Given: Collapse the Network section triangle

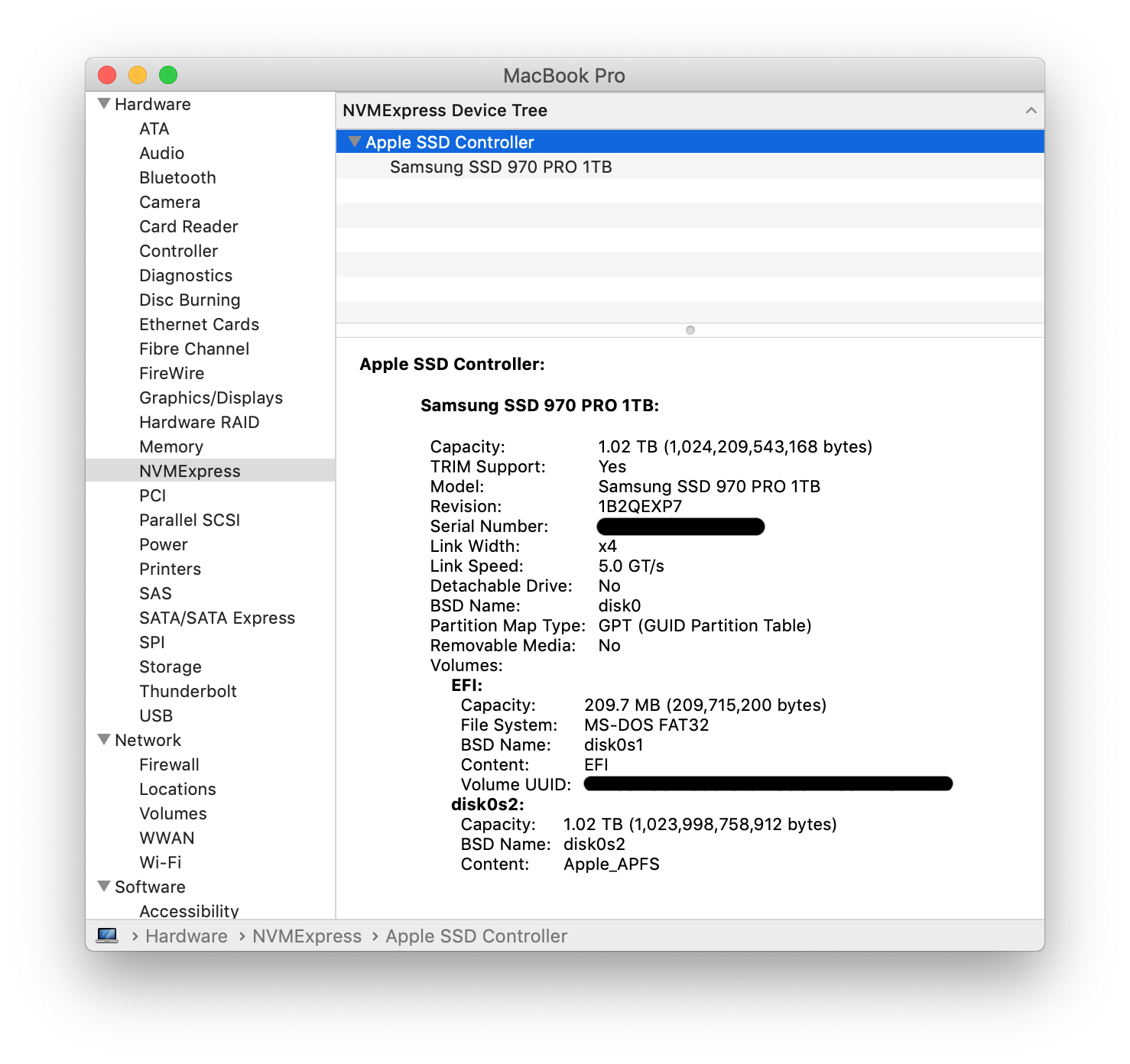Looking at the screenshot, I should tap(105, 739).
